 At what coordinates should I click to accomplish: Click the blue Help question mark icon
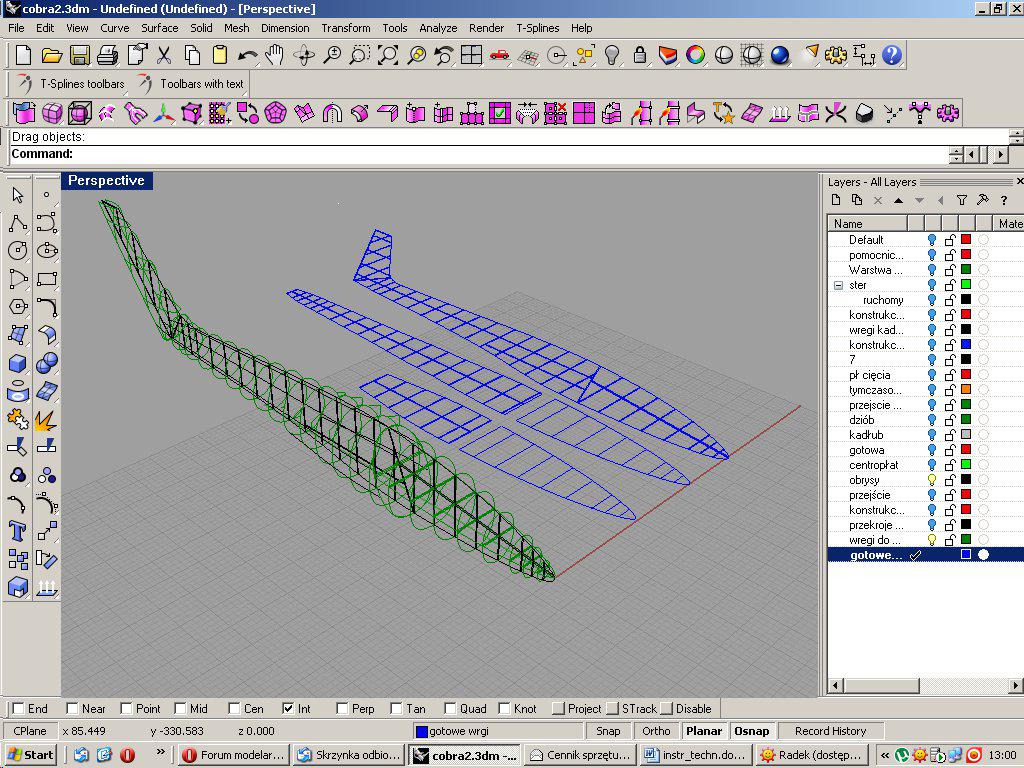(892, 55)
